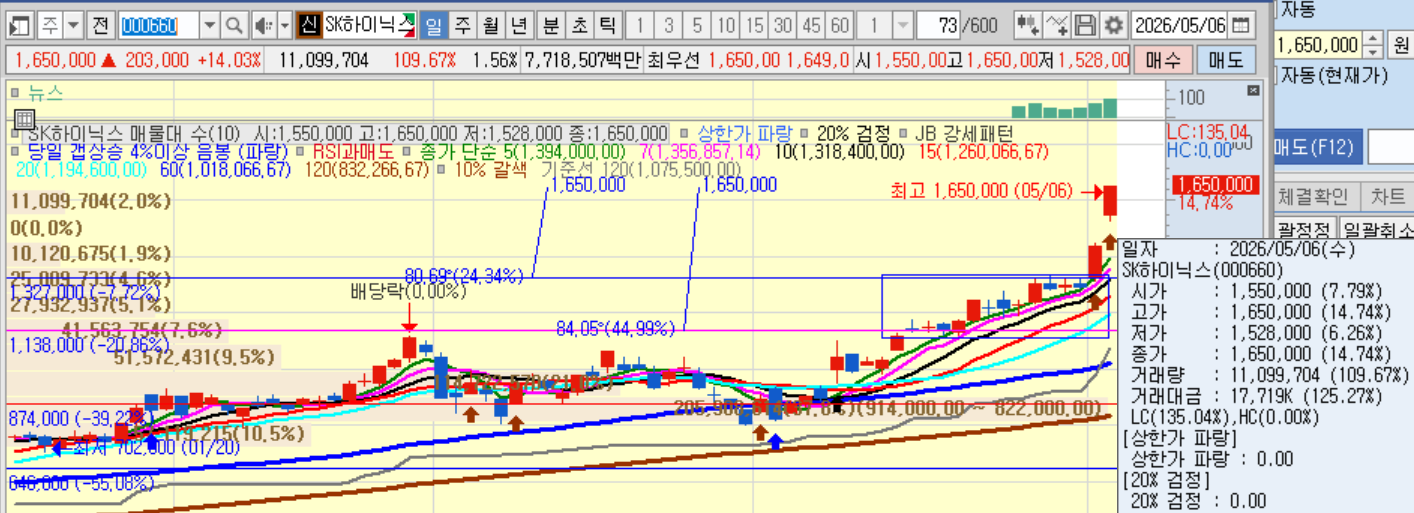Choose the 5 interval button
The width and height of the screenshot is (1414, 513).
coord(697,25)
